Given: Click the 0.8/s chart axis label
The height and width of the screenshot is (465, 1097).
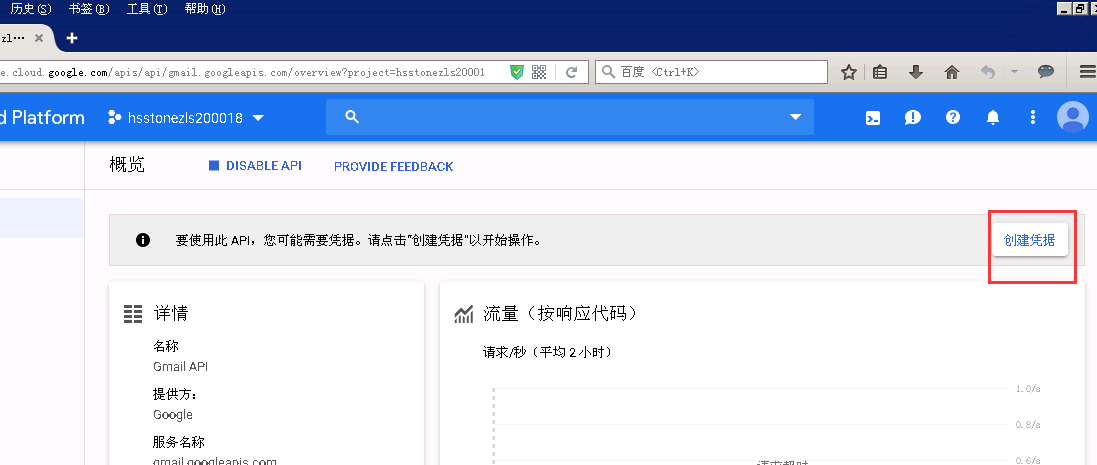Looking at the screenshot, I should pyautogui.click(x=1028, y=424).
